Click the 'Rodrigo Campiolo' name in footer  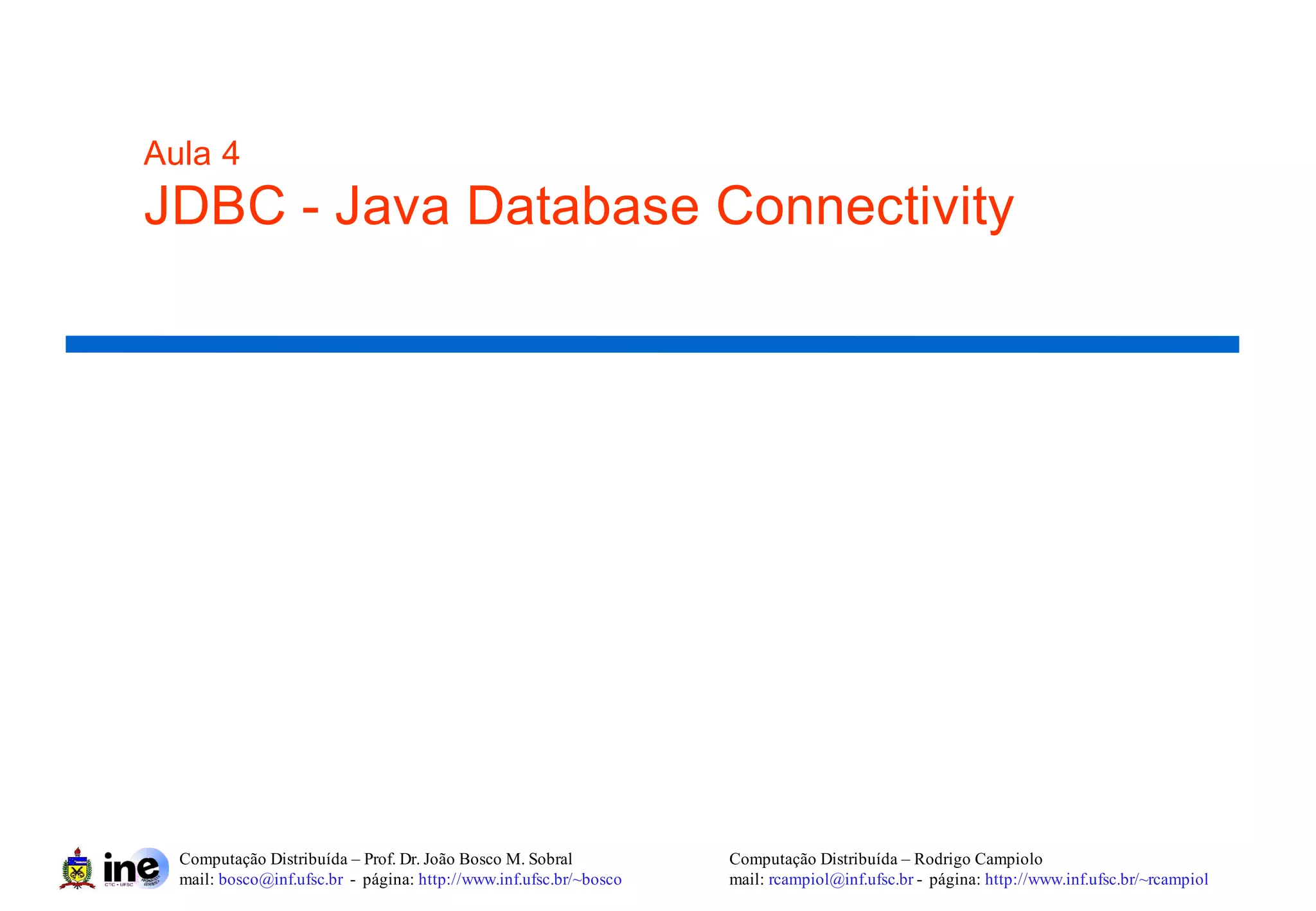click(x=977, y=859)
